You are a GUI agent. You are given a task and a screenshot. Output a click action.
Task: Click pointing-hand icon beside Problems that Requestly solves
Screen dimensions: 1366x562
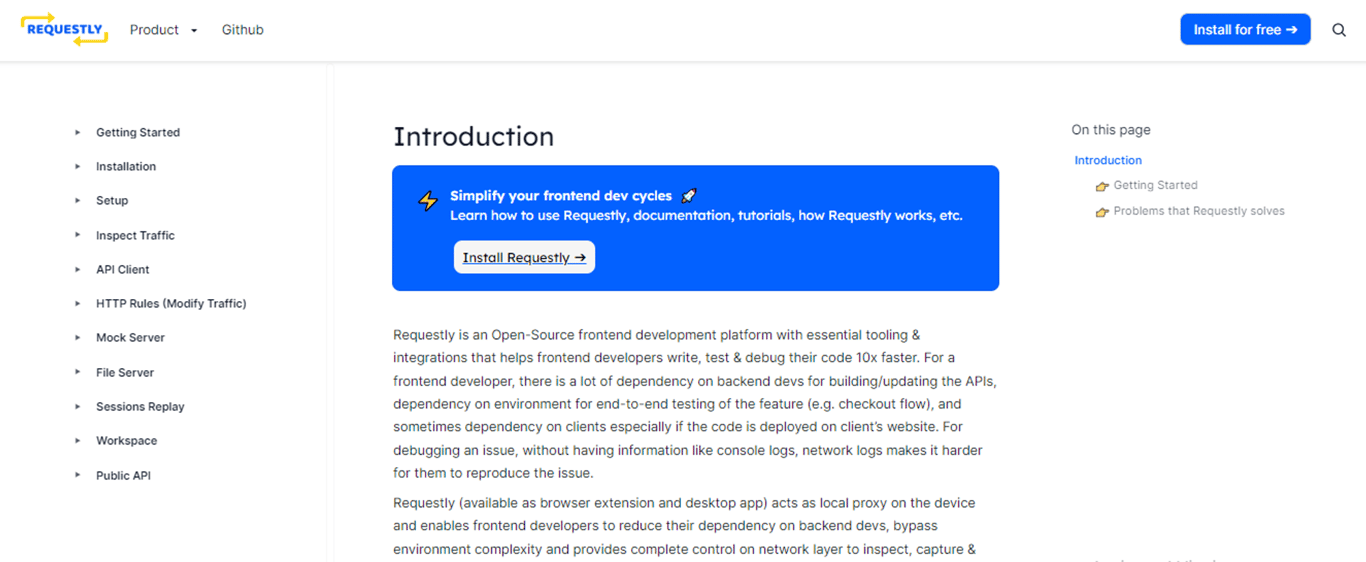click(1102, 212)
